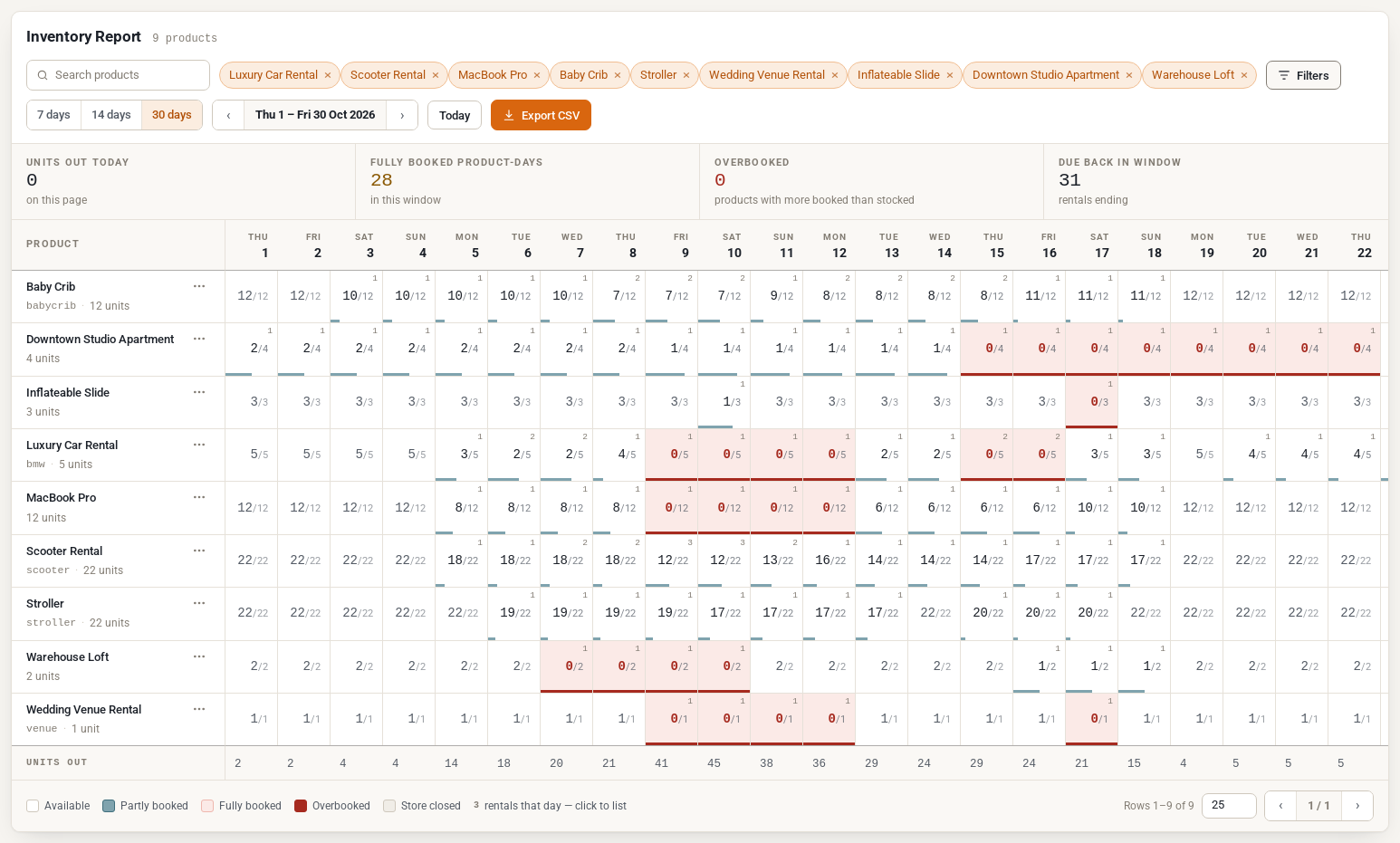Viewport: 1400px width, 843px height.
Task: Go to the next date range
Action: 402,115
